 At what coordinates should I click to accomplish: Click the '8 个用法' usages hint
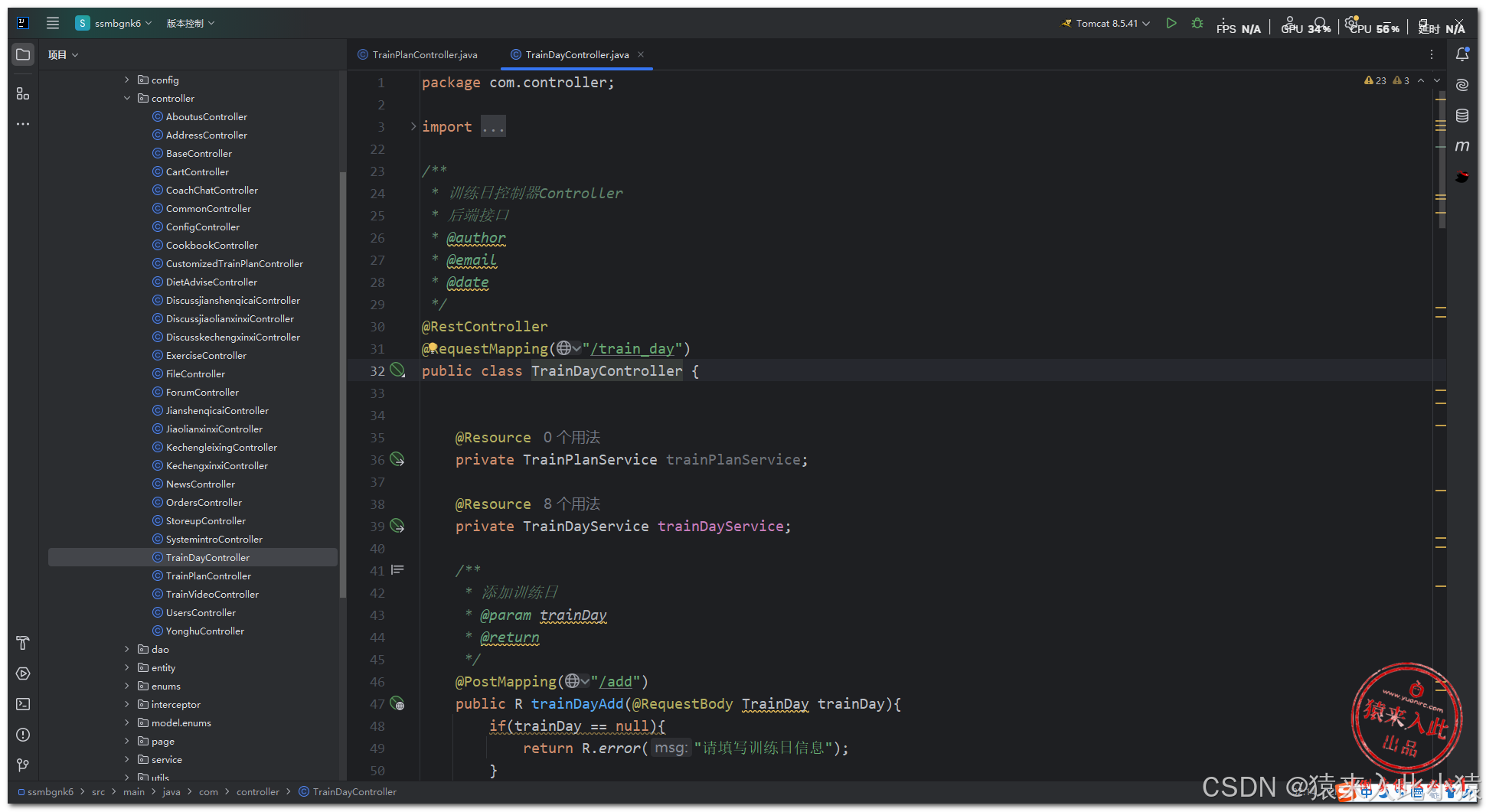(572, 504)
